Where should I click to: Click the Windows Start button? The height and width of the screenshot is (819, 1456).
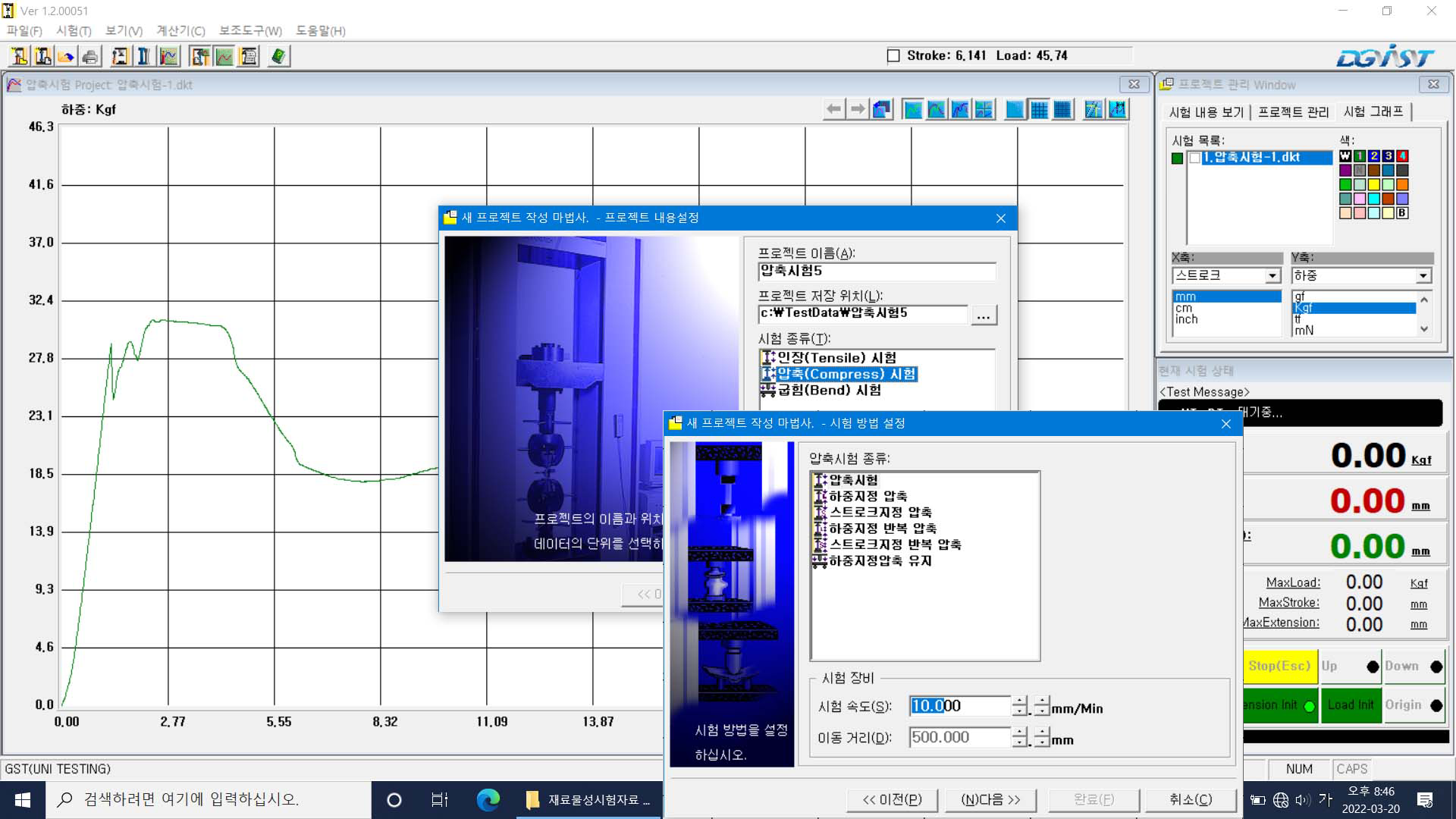click(x=23, y=799)
